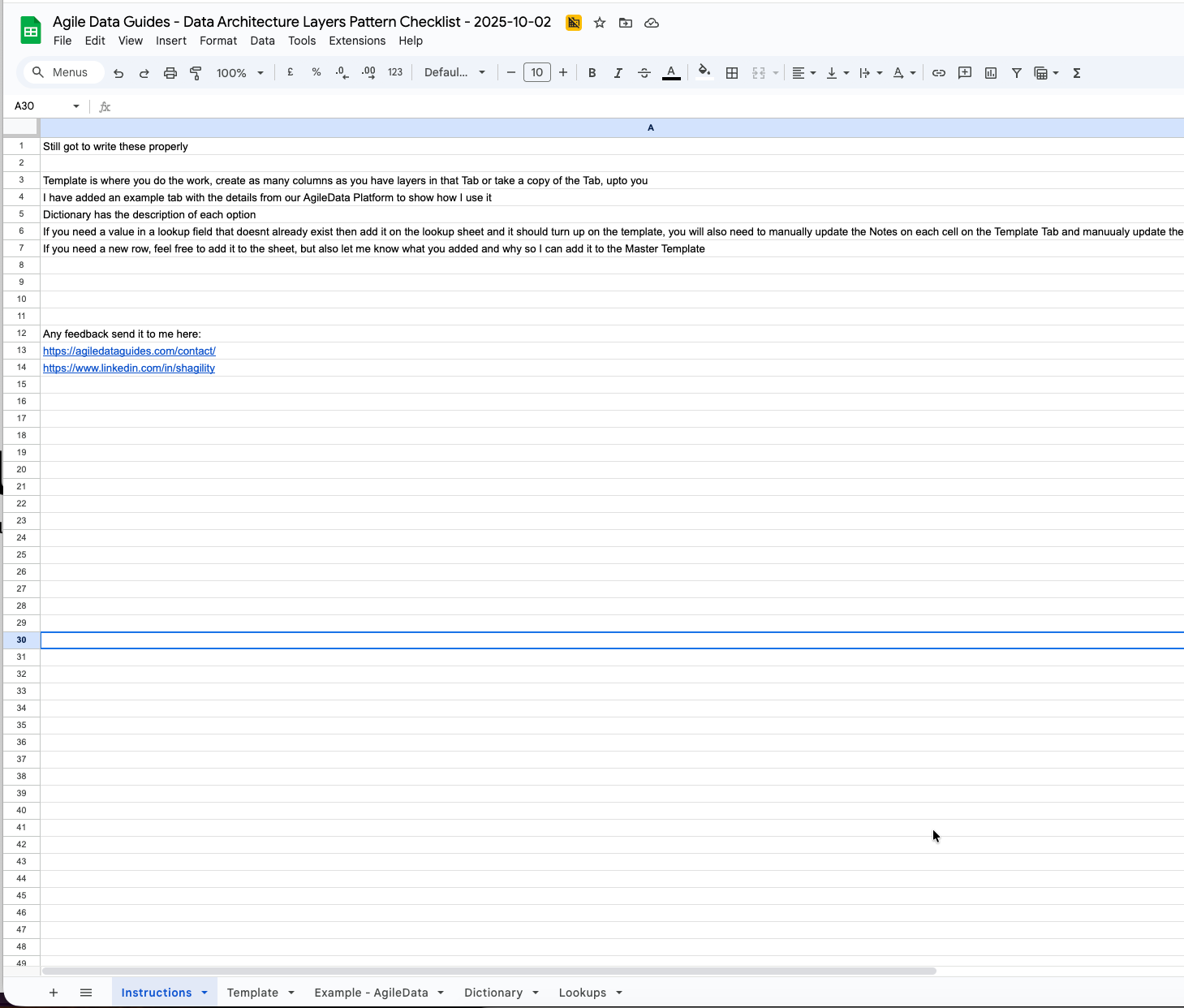
Task: Open the Functions sigma icon
Action: [1077, 73]
